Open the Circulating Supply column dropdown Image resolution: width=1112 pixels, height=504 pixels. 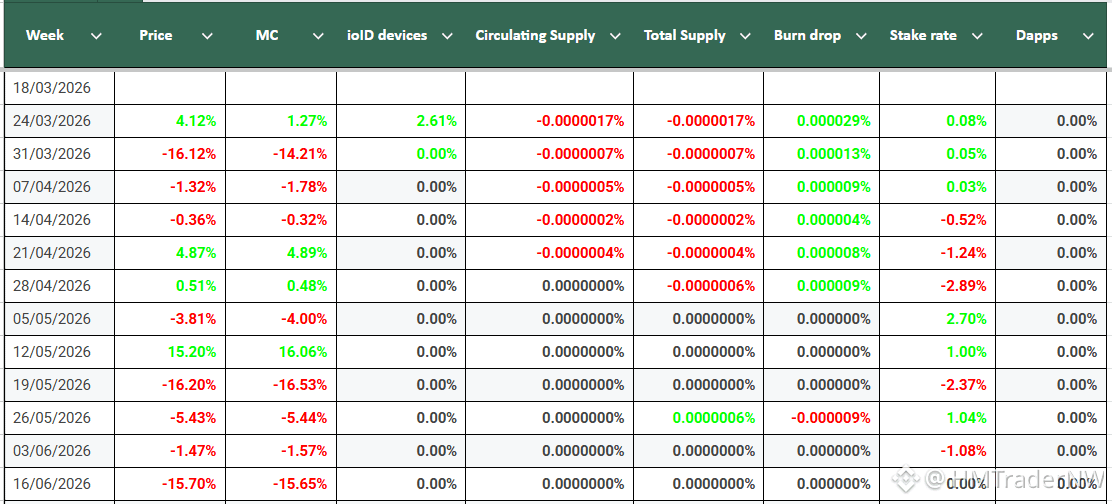coord(615,36)
